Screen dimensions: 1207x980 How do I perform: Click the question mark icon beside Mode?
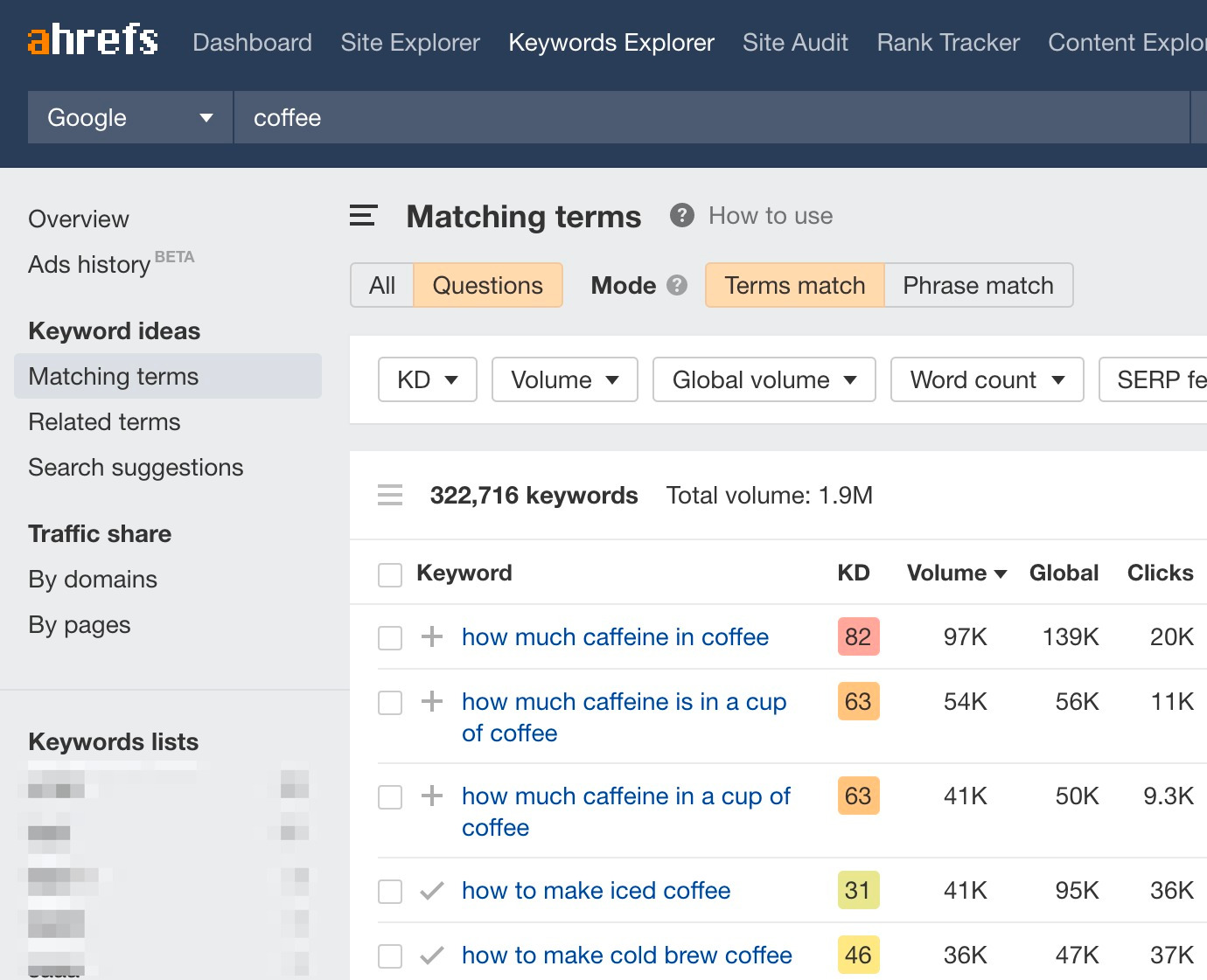(677, 285)
